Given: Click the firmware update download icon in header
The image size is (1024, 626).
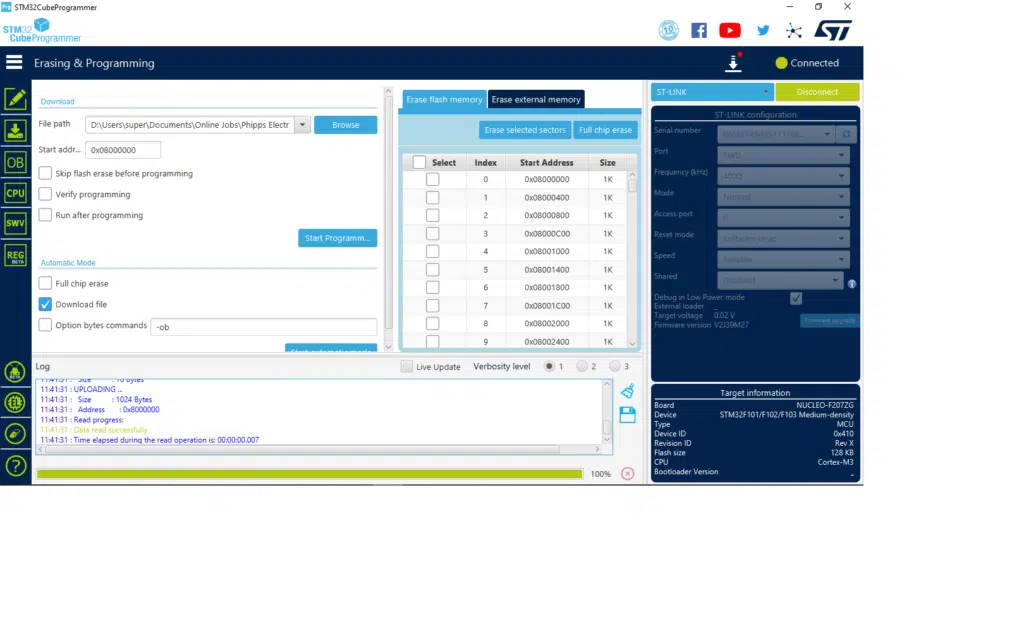Looking at the screenshot, I should click(733, 63).
